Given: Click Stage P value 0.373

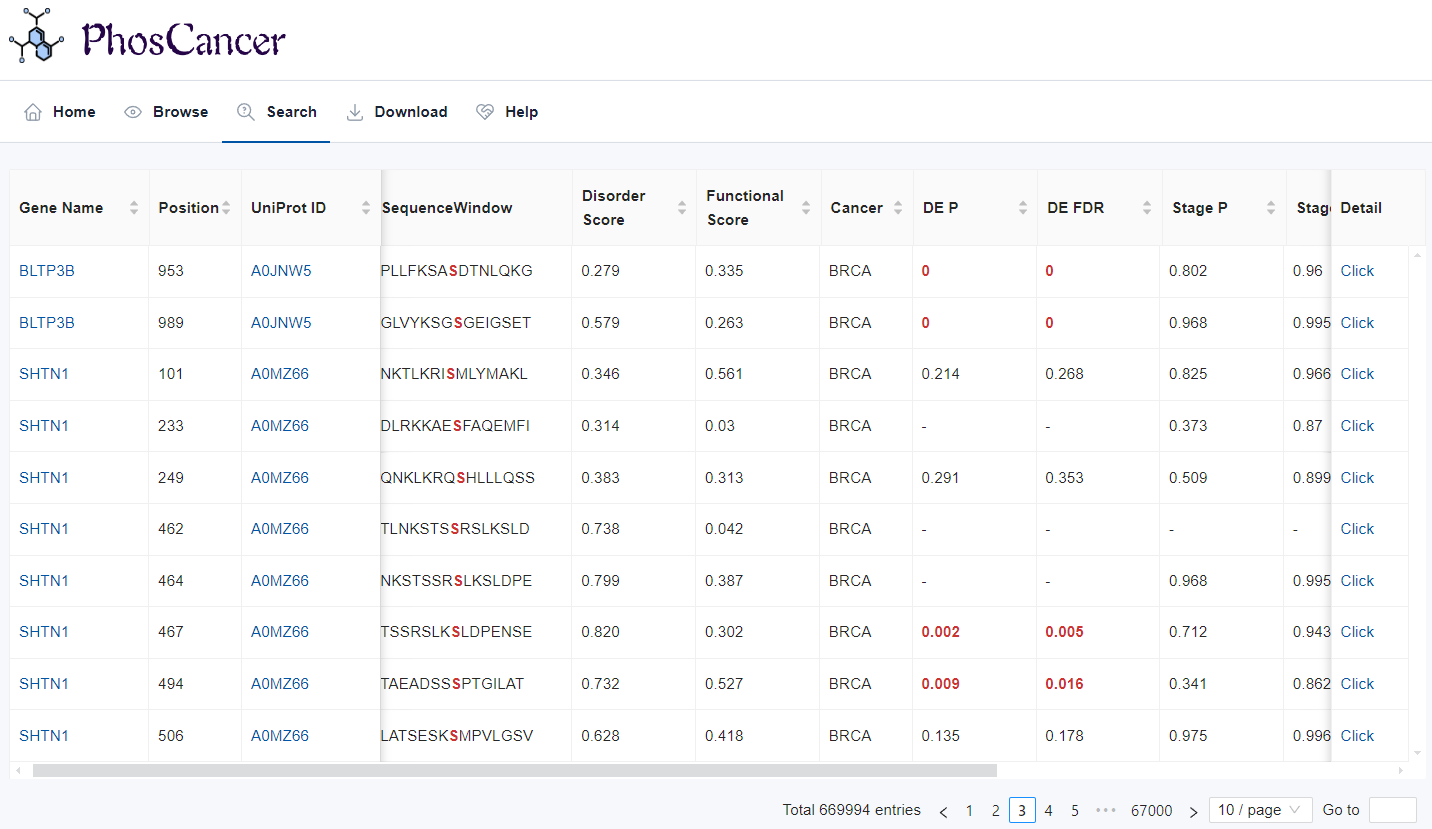Looking at the screenshot, I should [x=1188, y=426].
